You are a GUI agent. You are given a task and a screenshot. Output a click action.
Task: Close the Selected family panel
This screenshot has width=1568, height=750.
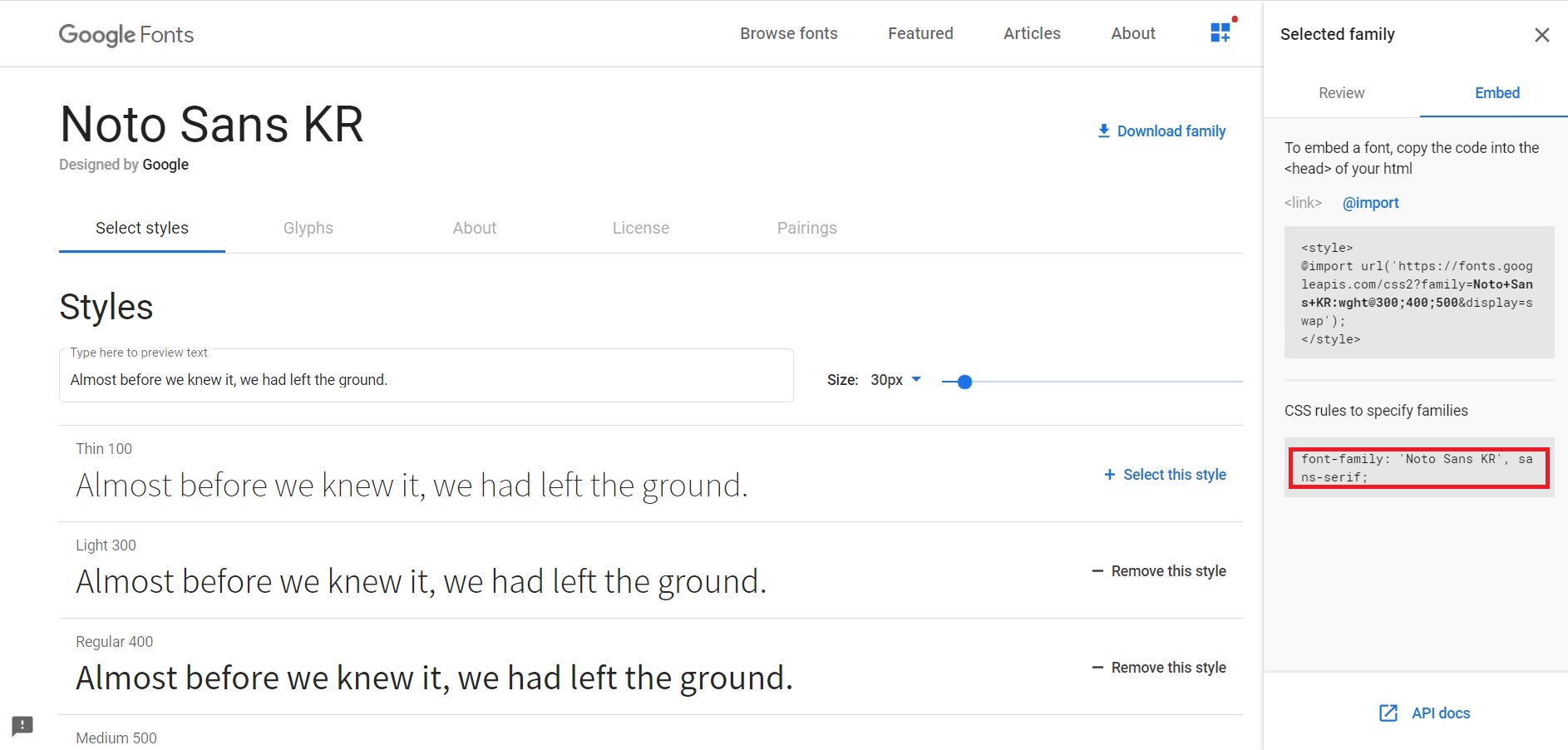1541,35
